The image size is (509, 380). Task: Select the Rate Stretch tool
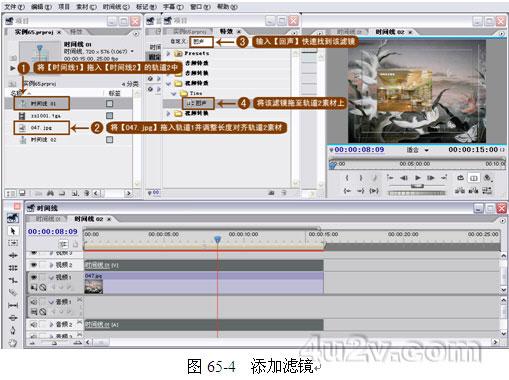[13, 280]
